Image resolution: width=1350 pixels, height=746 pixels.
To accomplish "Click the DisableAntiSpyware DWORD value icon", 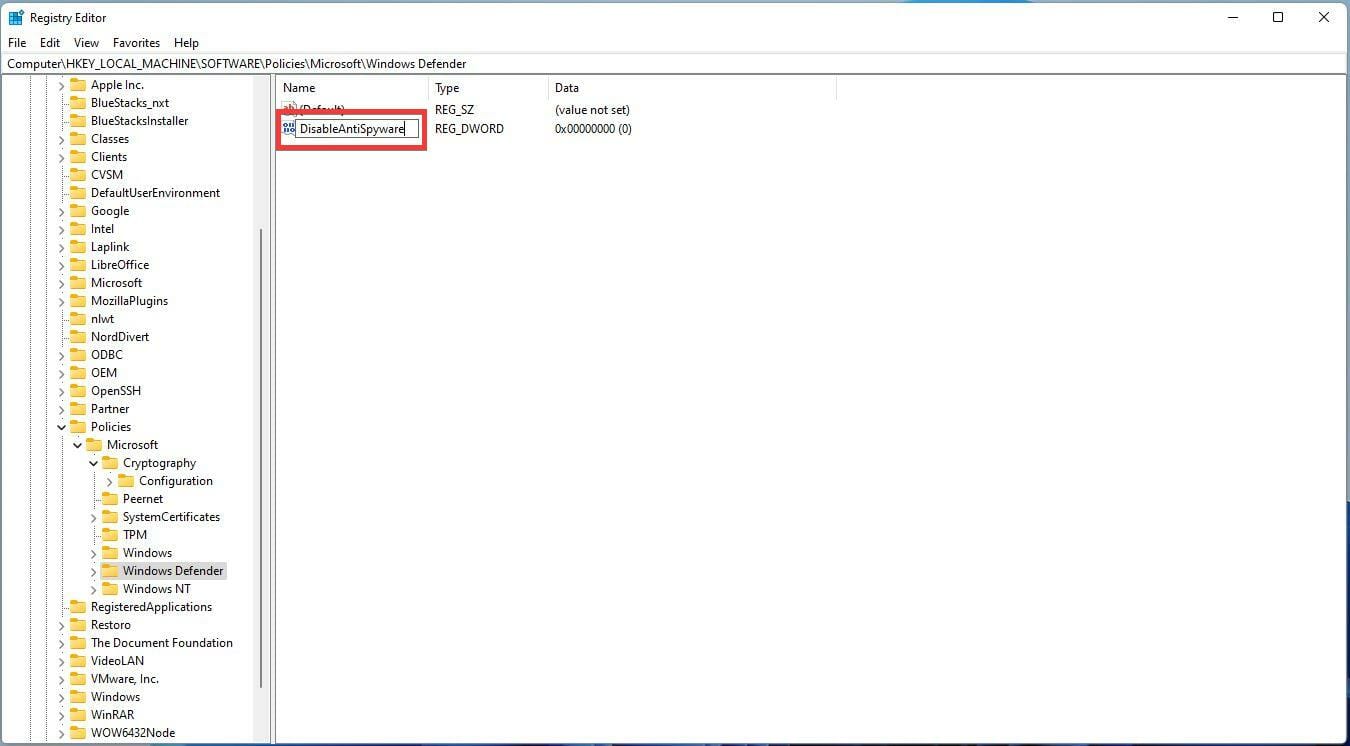I will tap(289, 129).
